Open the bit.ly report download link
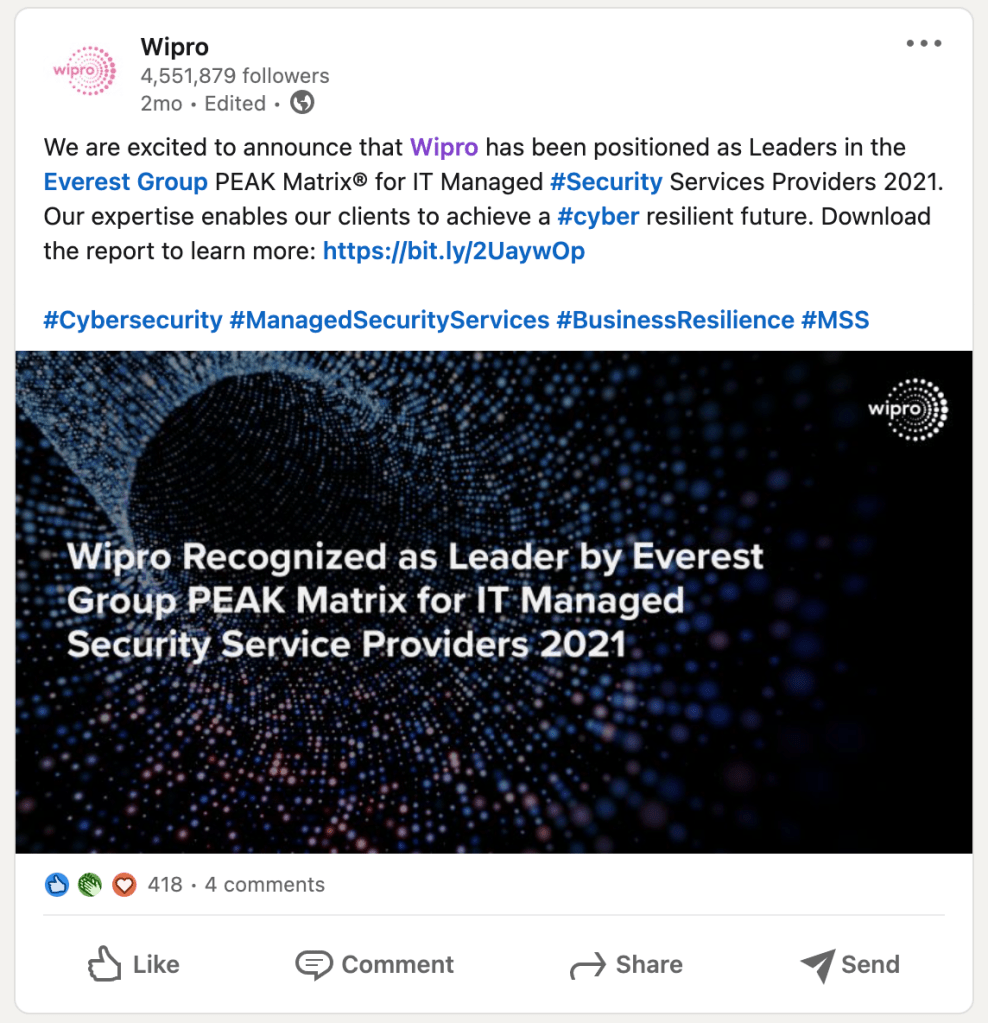The image size is (988, 1023). [x=454, y=251]
